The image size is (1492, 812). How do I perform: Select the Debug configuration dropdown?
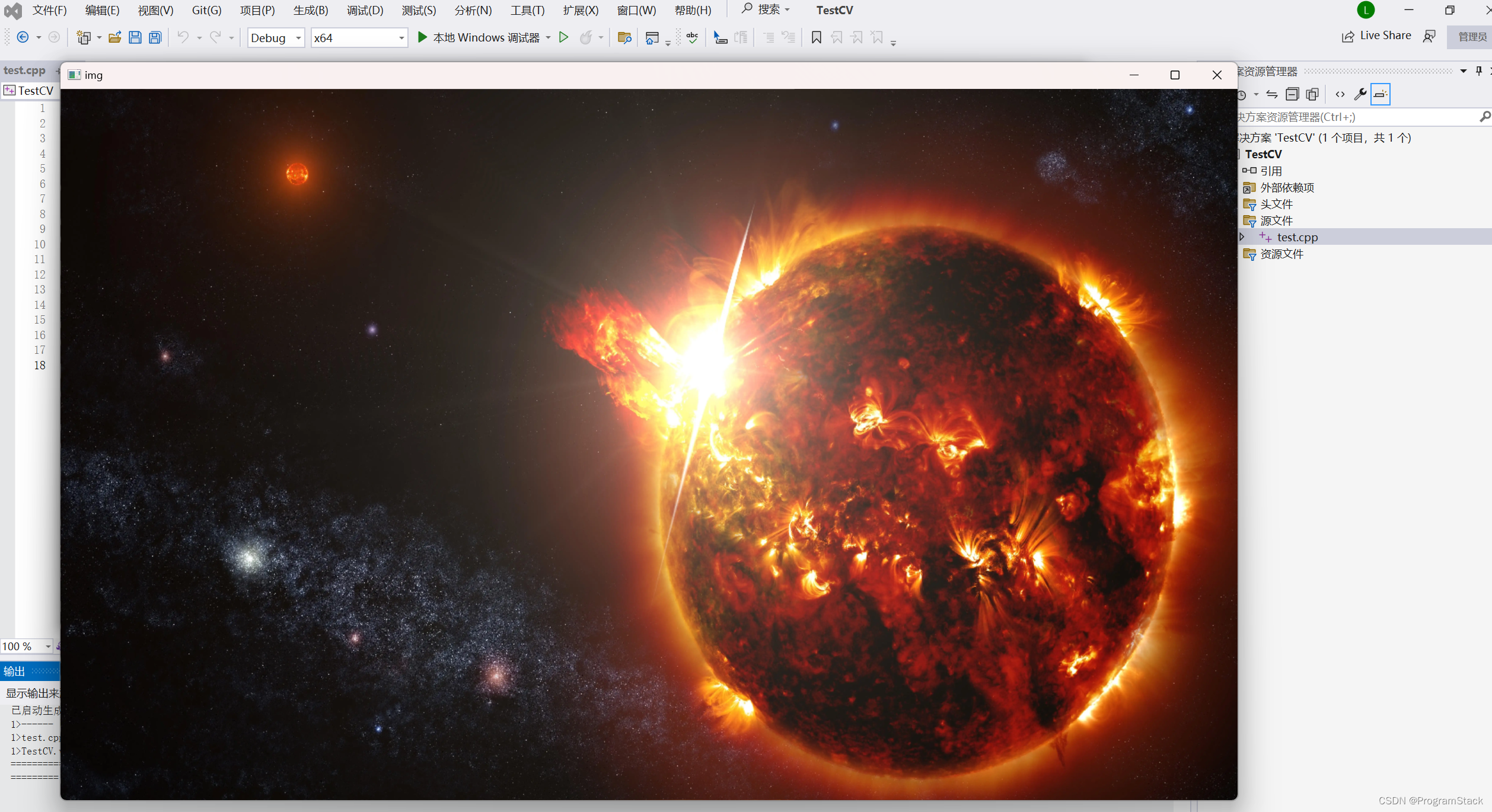click(x=276, y=37)
